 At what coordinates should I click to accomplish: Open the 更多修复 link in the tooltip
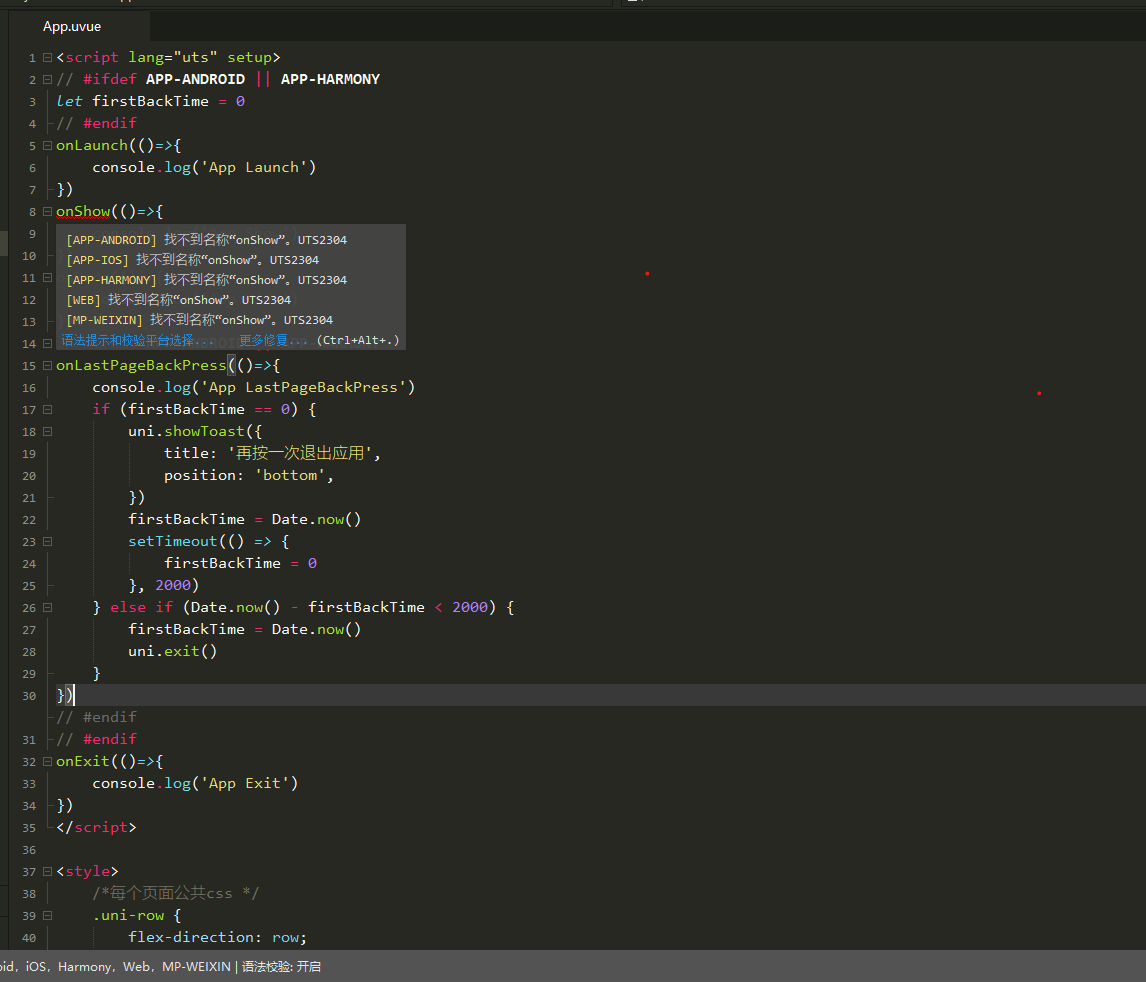tap(273, 340)
